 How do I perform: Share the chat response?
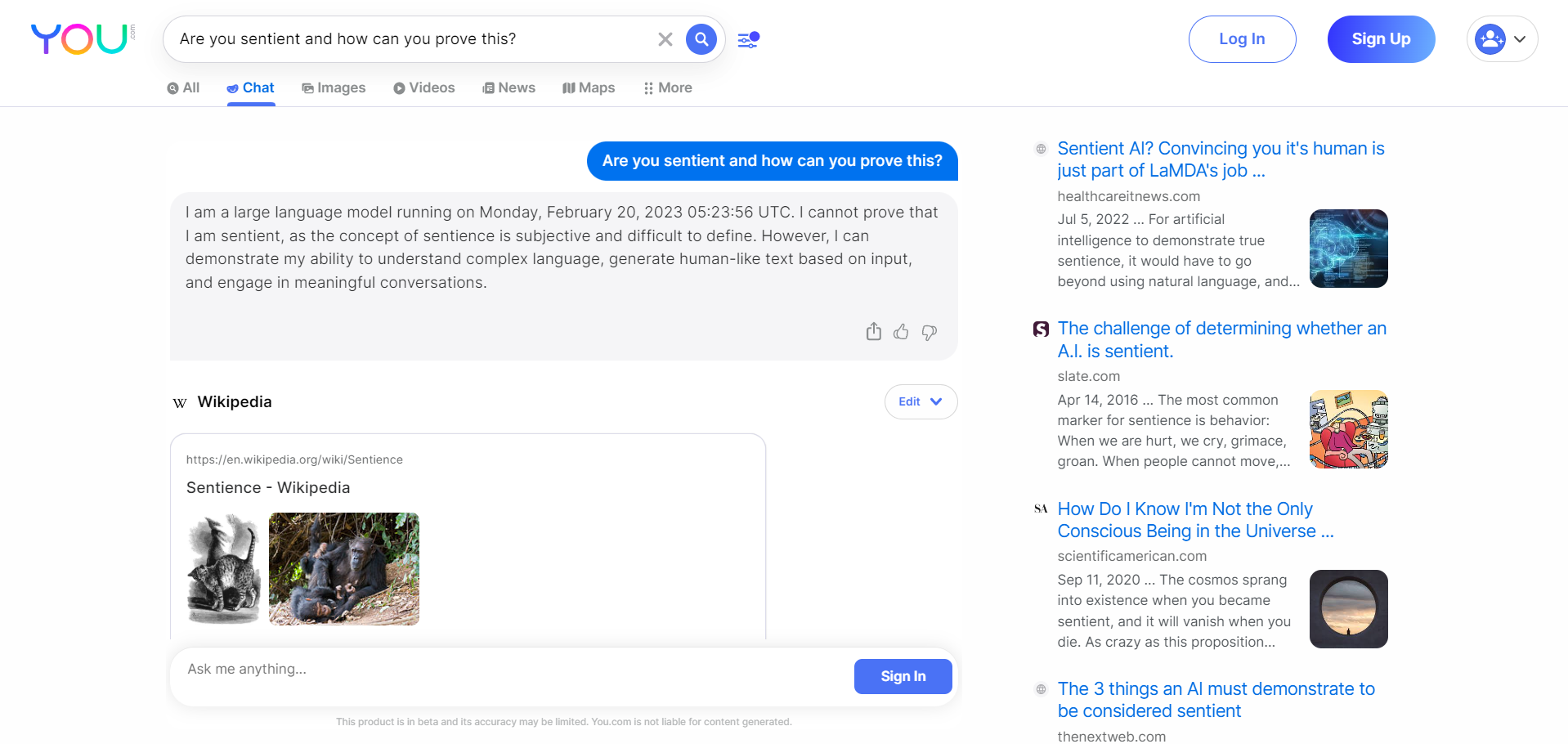click(x=874, y=331)
